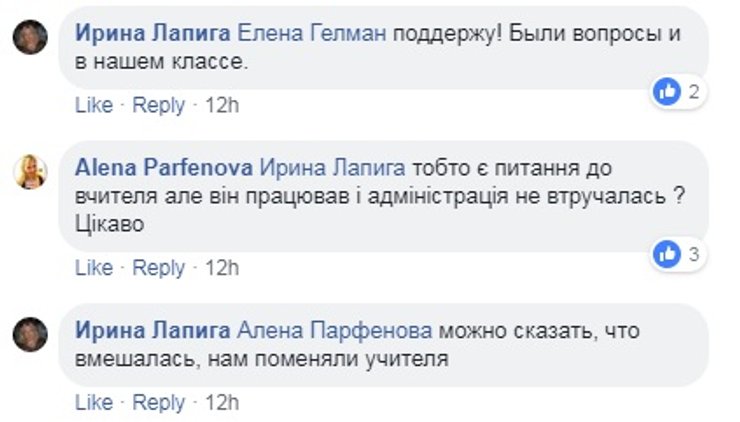Screen dimensions: 740x422
Task: Open the 12h timestamp under Alena's comment
Action: pyautogui.click(x=222, y=267)
